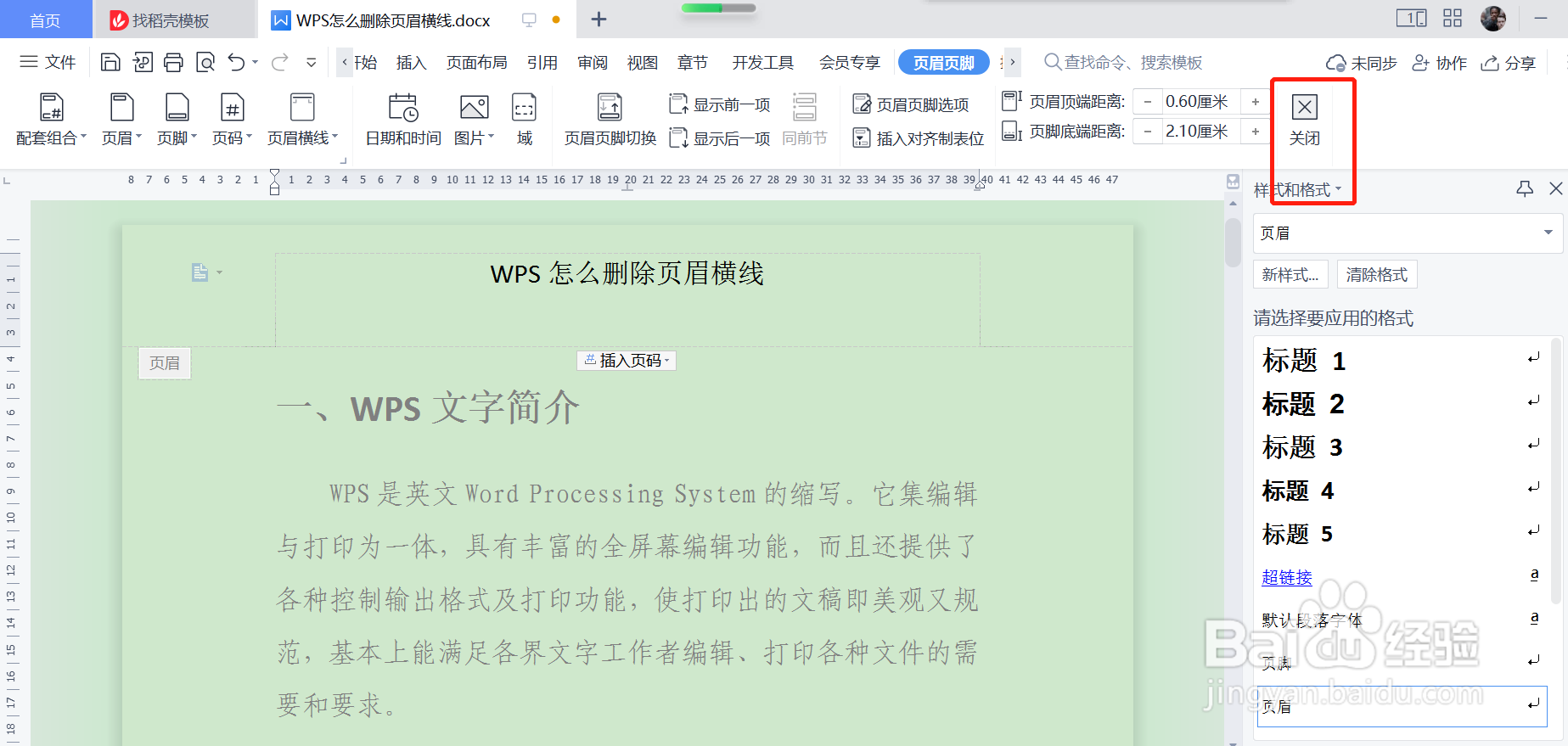Switch to the 开发工具 ribbon tab

click(763, 63)
